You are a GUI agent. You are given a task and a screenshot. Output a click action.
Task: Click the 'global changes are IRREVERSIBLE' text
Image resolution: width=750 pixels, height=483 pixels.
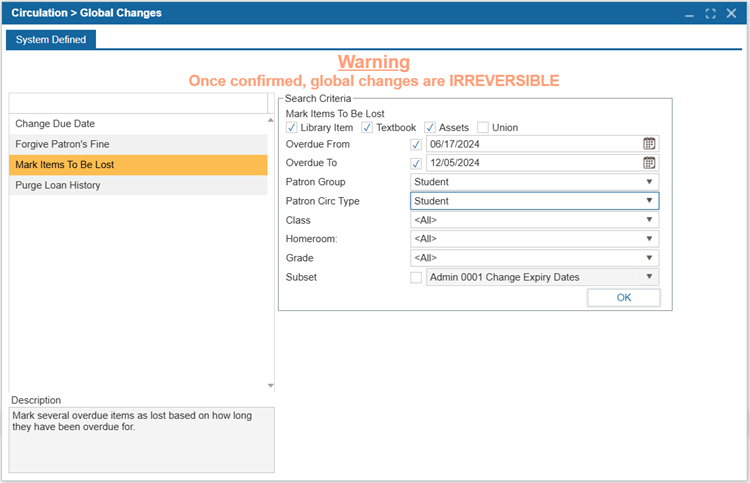[434, 81]
